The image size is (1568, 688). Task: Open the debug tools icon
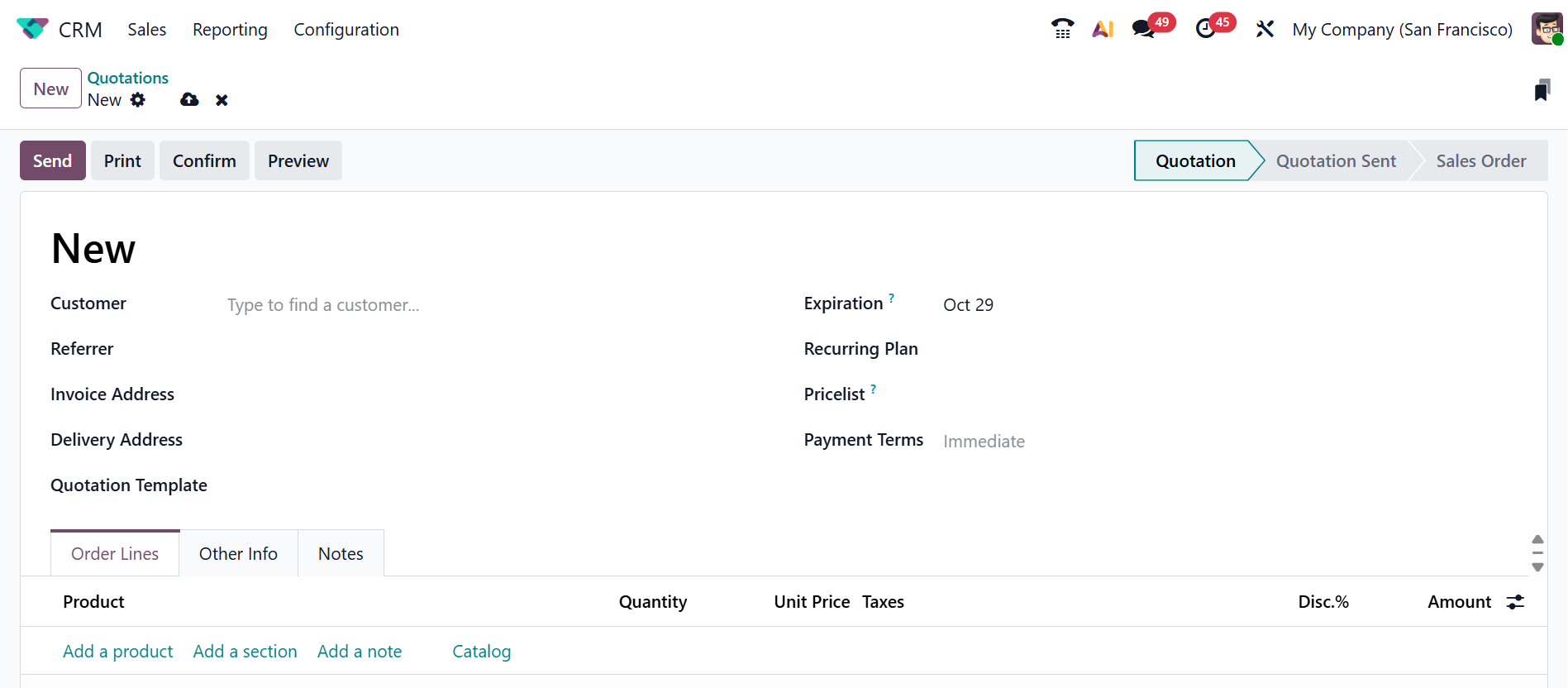pyautogui.click(x=1265, y=29)
